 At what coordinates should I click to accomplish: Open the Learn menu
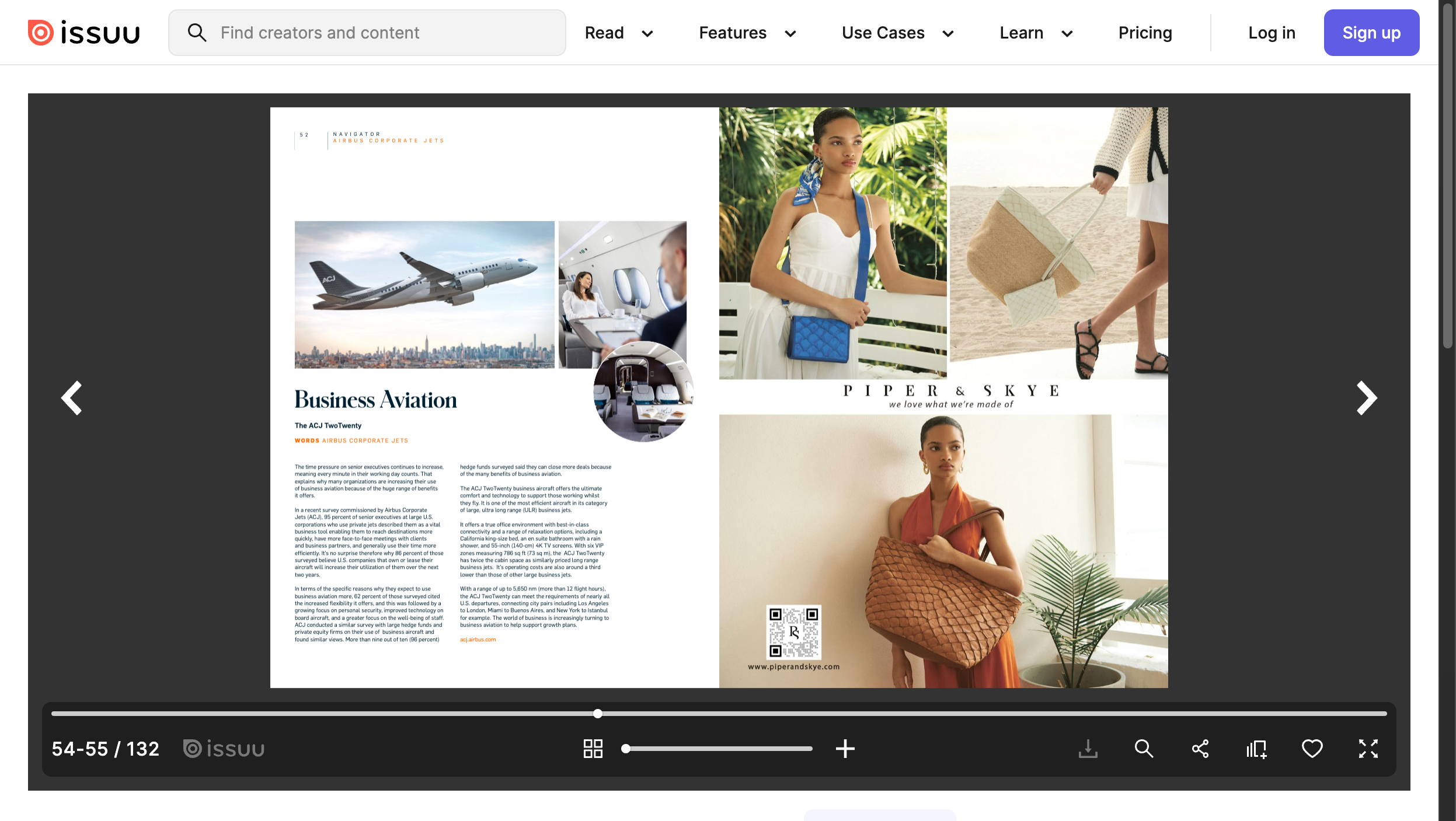coord(1021,33)
